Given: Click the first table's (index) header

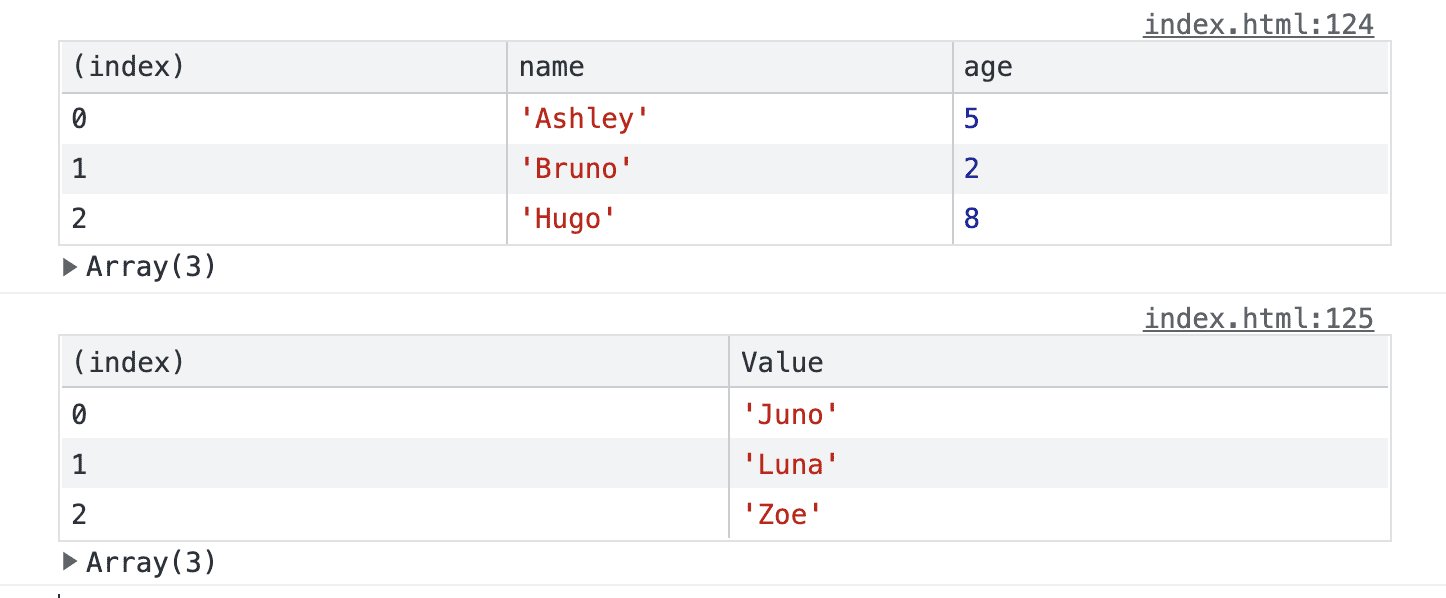Looking at the screenshot, I should [x=284, y=68].
